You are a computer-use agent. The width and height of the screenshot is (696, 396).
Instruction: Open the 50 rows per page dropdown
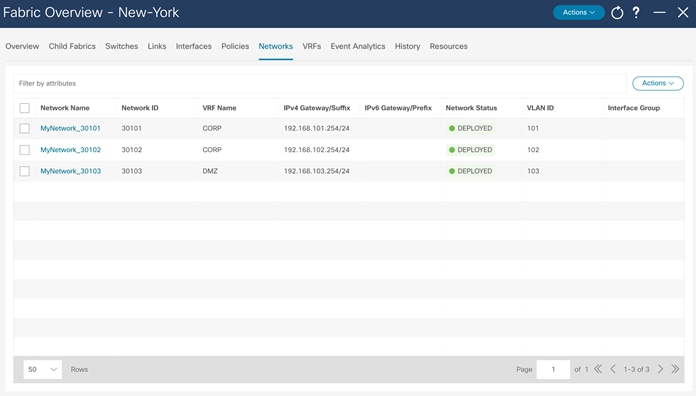pyautogui.click(x=43, y=369)
